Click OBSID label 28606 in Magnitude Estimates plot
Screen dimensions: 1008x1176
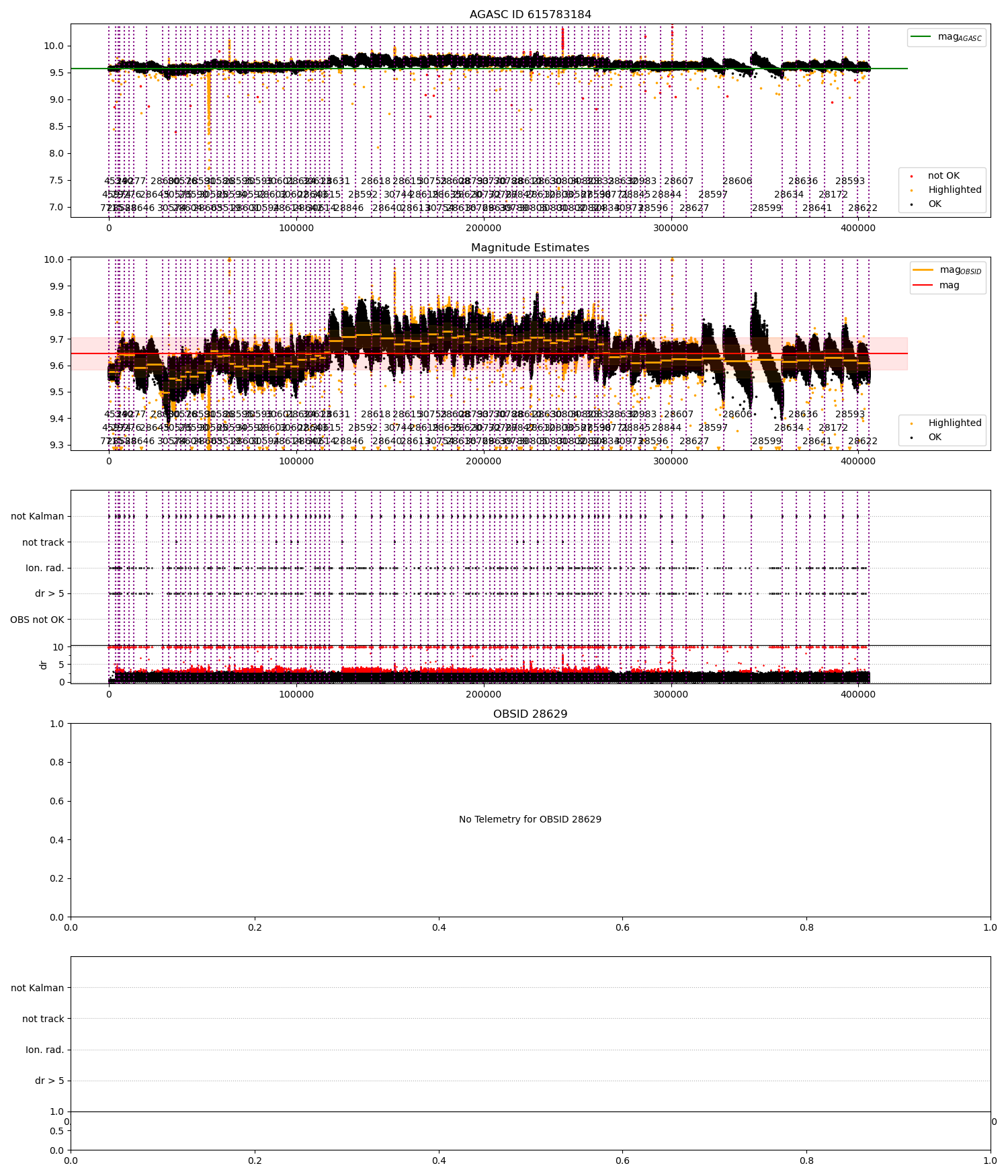pos(737,415)
